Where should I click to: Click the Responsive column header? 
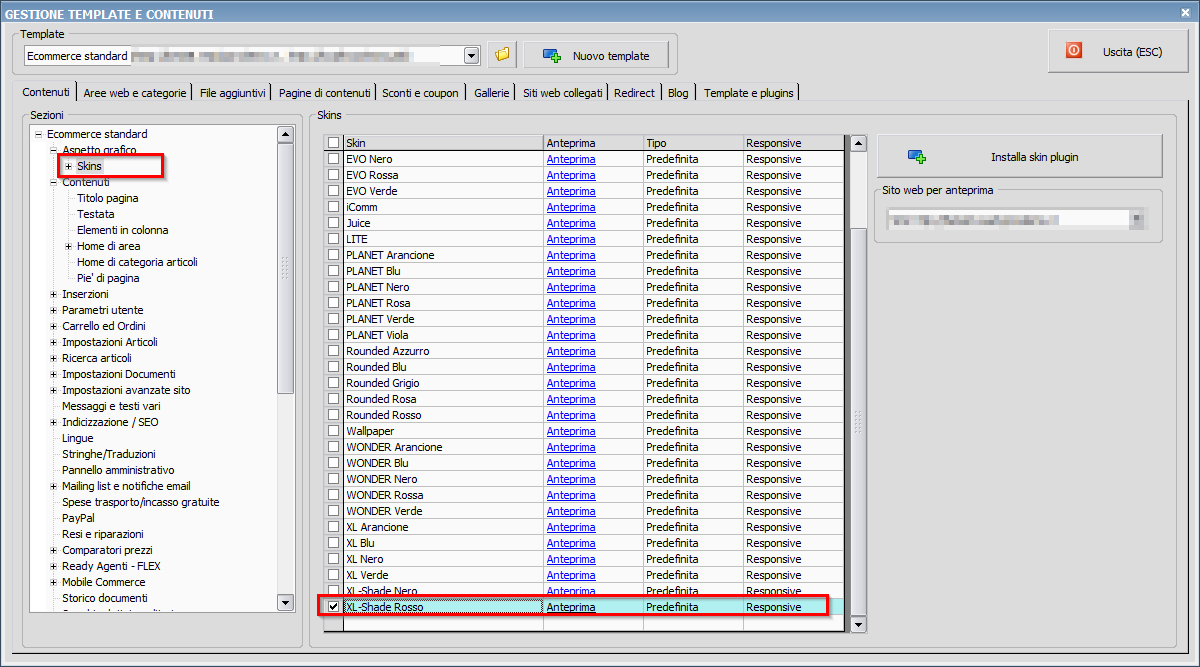pyautogui.click(x=794, y=143)
